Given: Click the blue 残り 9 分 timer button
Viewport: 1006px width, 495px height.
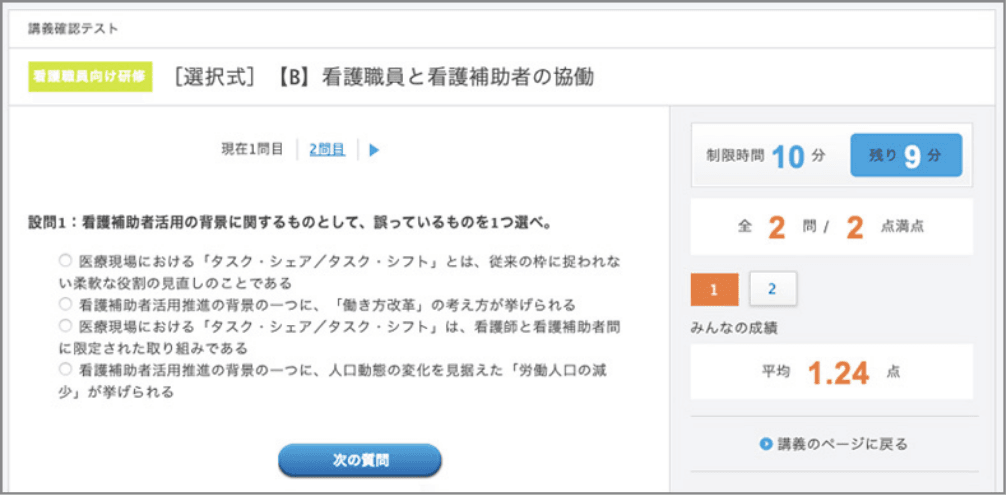Looking at the screenshot, I should tap(905, 156).
